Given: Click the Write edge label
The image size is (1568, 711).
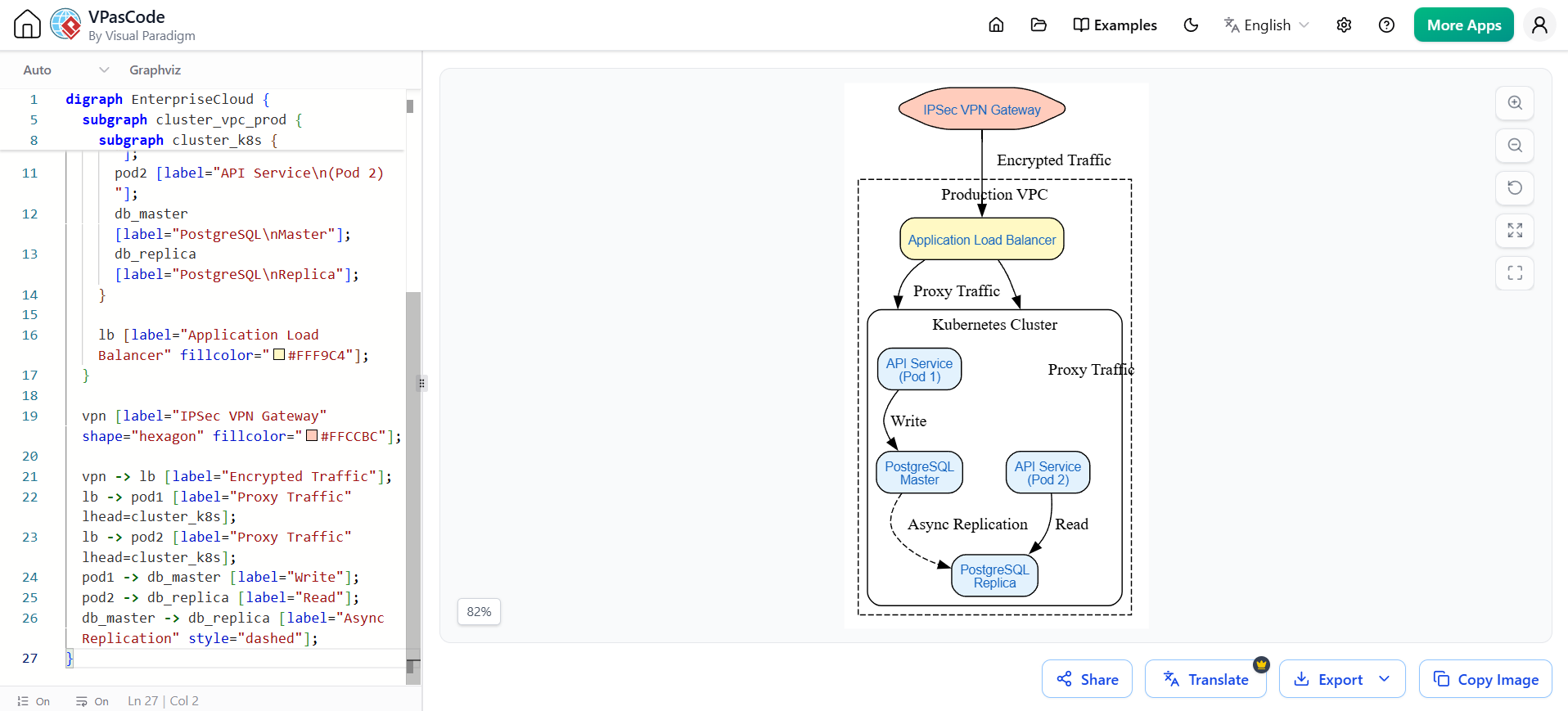Looking at the screenshot, I should (908, 421).
